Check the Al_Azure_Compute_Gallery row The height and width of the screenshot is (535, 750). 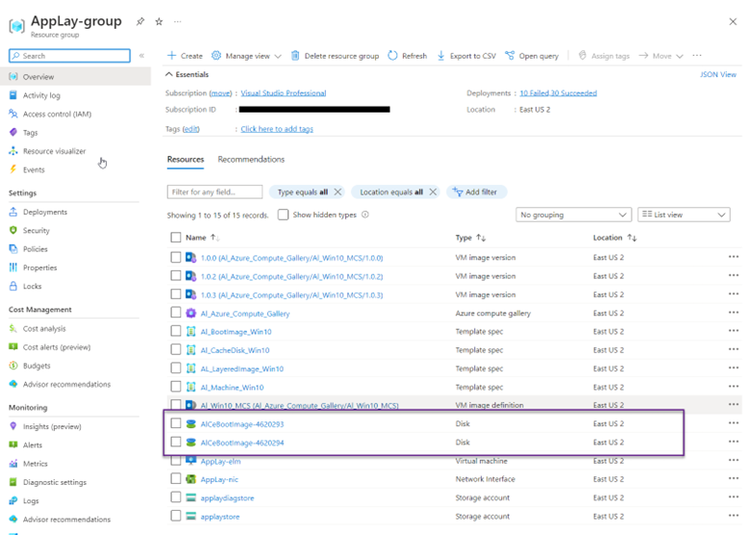(176, 313)
